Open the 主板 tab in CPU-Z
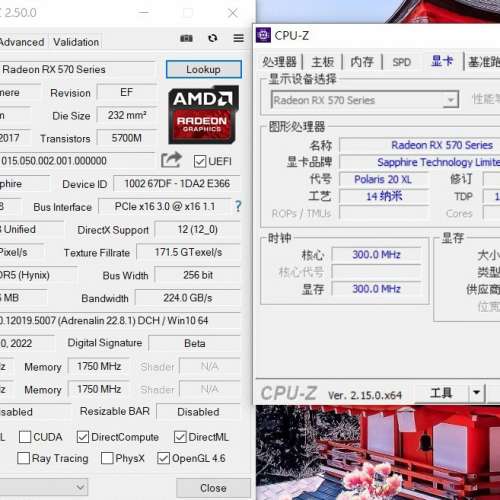Screen dimensions: 500x500 click(323, 62)
